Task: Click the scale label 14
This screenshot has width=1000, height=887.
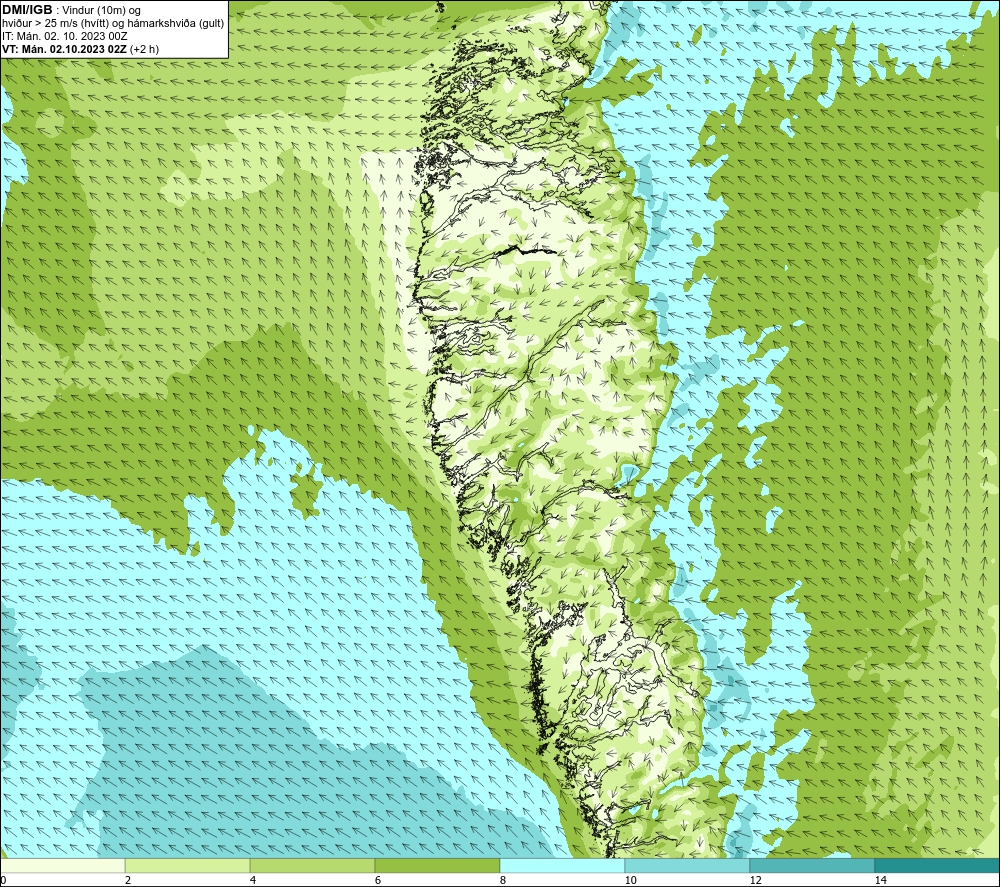Action: (880, 880)
